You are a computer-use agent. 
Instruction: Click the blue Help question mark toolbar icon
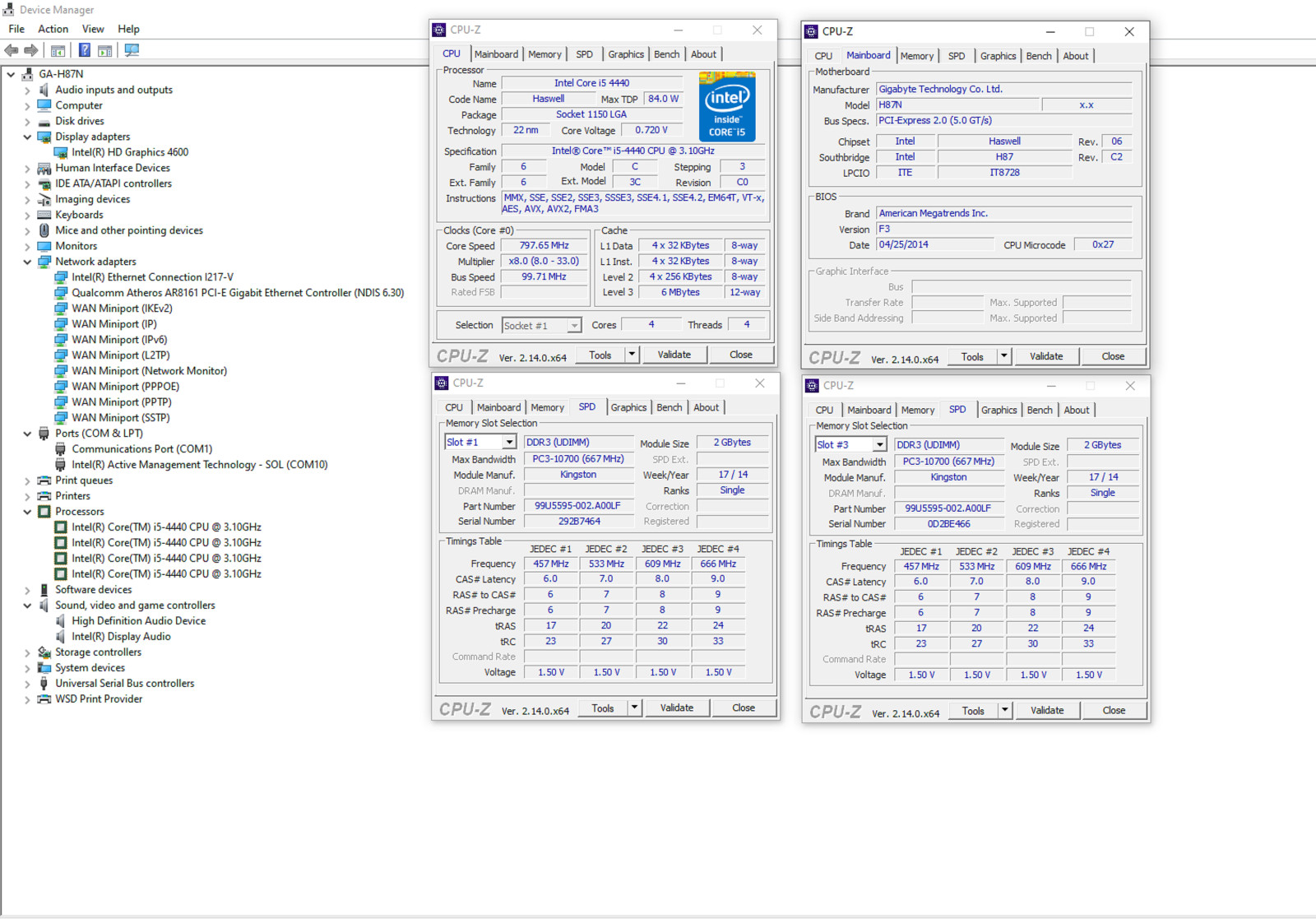pos(84,50)
